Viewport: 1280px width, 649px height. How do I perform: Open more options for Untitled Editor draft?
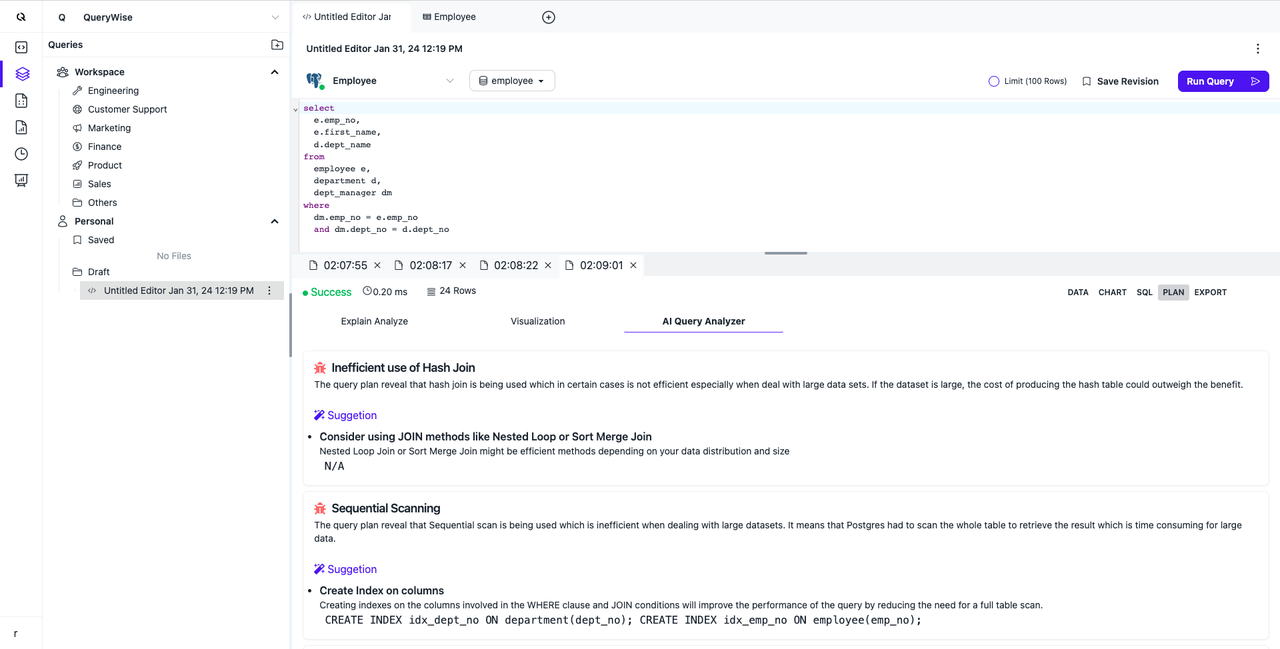point(269,291)
